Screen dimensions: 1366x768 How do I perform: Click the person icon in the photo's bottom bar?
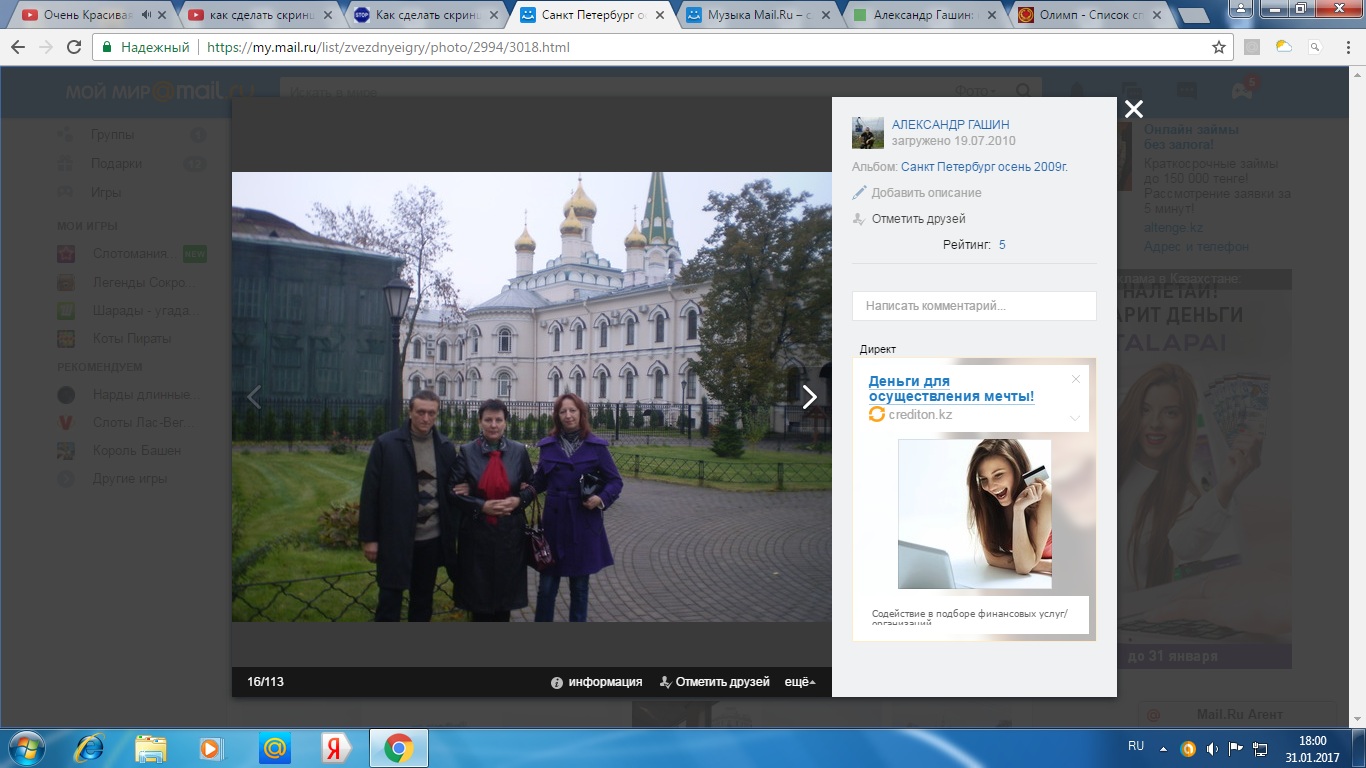coord(665,682)
